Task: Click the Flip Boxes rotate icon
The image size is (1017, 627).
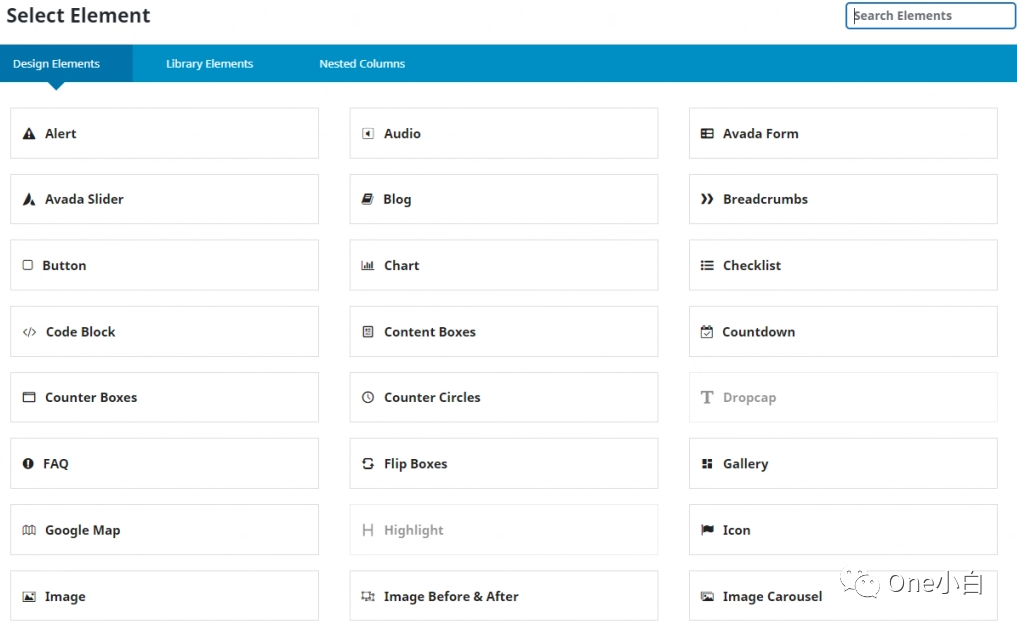Action: tap(368, 464)
